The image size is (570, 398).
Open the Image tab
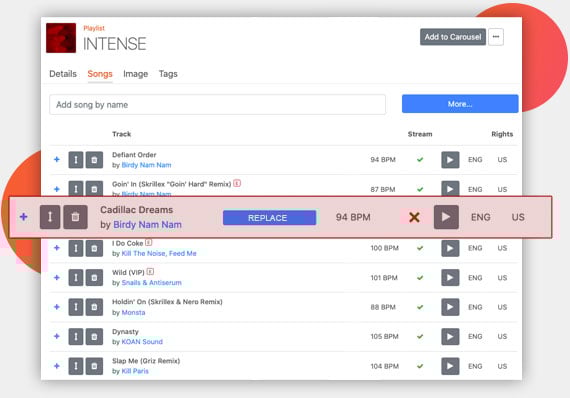click(x=135, y=74)
